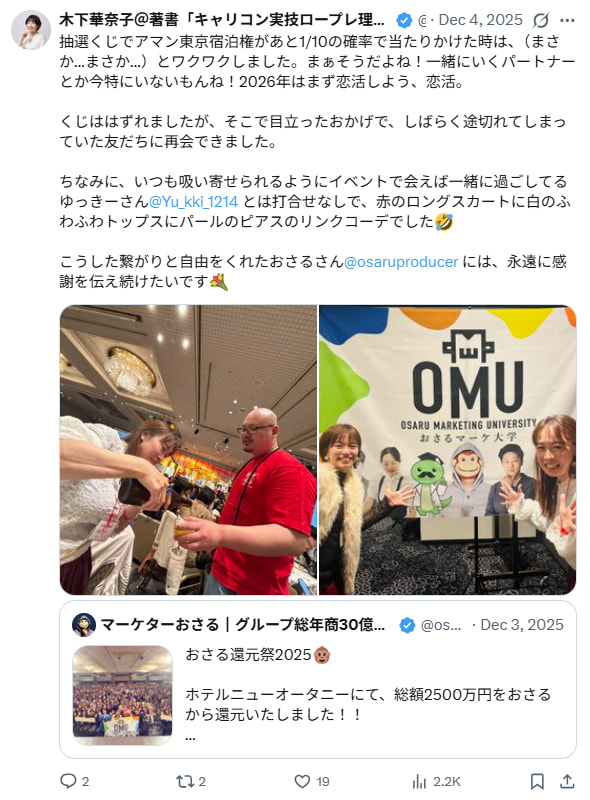Open the @osaruproducer mention link

401,262
